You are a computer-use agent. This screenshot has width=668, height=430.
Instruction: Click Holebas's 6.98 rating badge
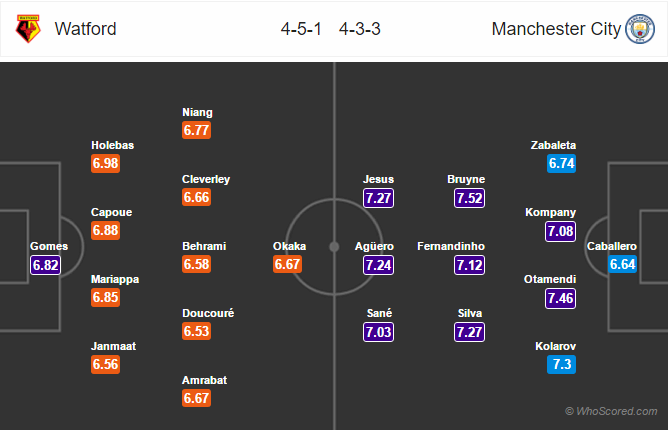(106, 164)
